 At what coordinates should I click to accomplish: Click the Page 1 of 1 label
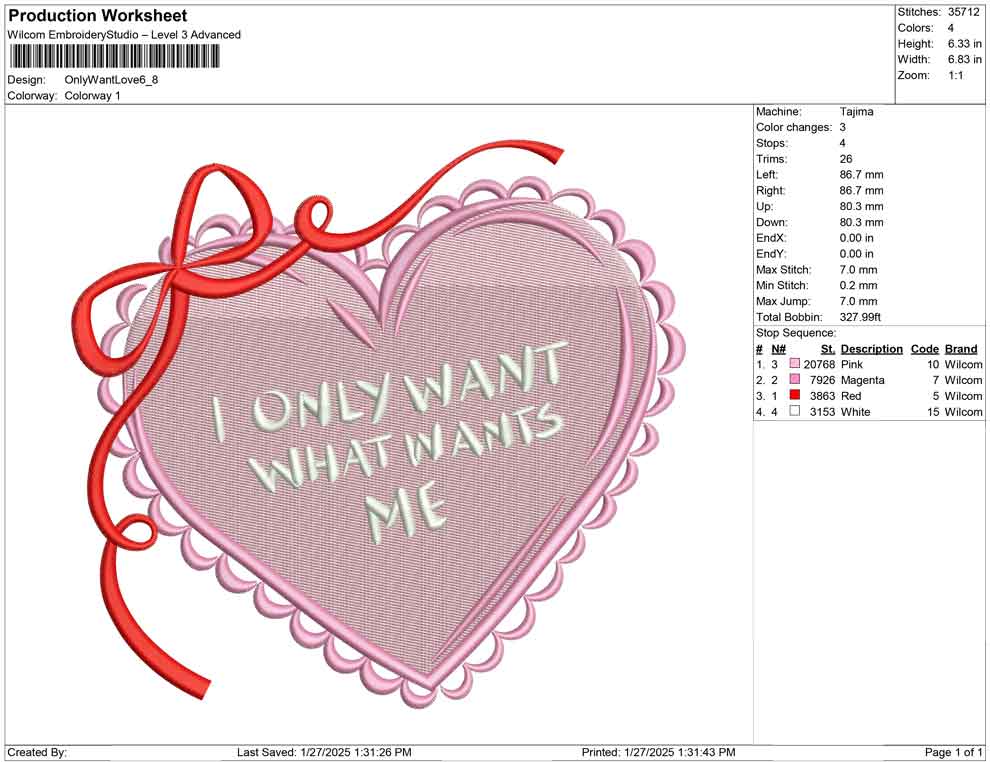[x=951, y=751]
